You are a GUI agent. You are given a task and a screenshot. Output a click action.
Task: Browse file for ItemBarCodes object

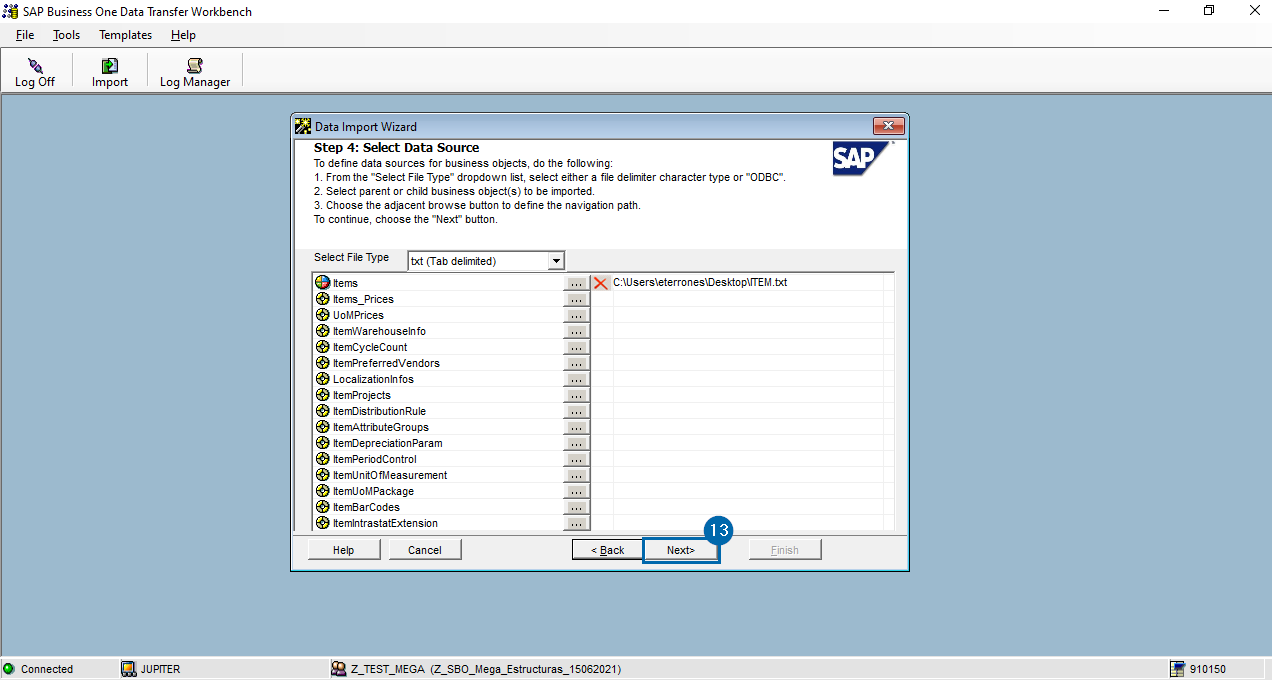pos(576,507)
